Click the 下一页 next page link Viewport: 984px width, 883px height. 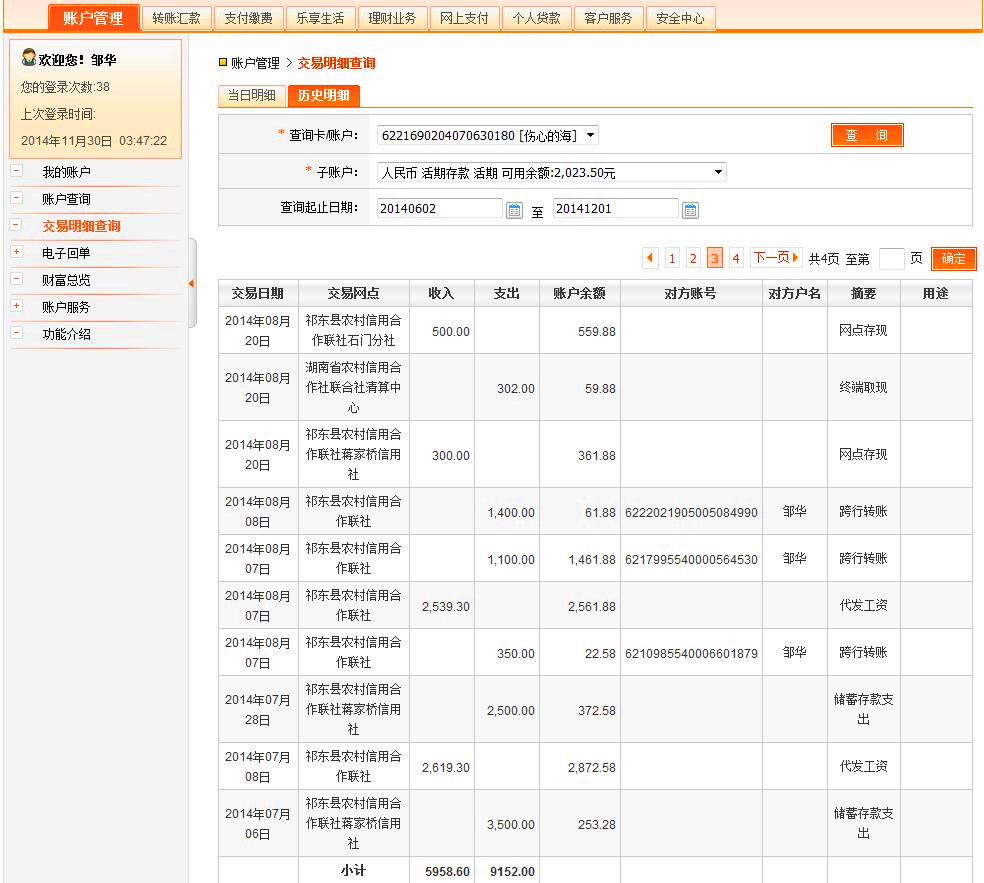tap(776, 258)
